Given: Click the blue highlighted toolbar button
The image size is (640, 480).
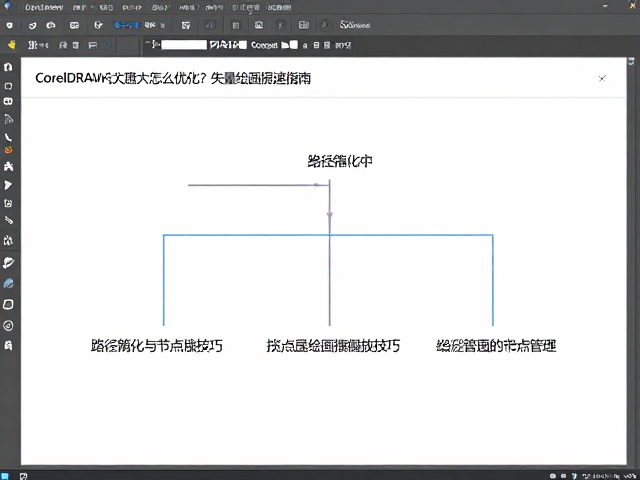Looking at the screenshot, I should pyautogui.click(x=126, y=25).
